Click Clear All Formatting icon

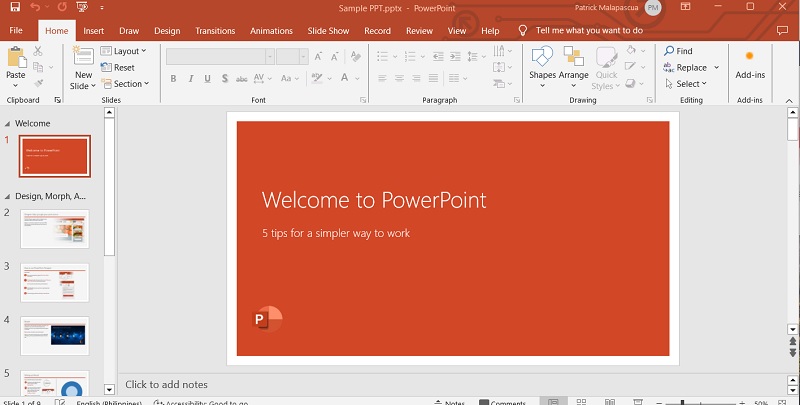(x=356, y=56)
